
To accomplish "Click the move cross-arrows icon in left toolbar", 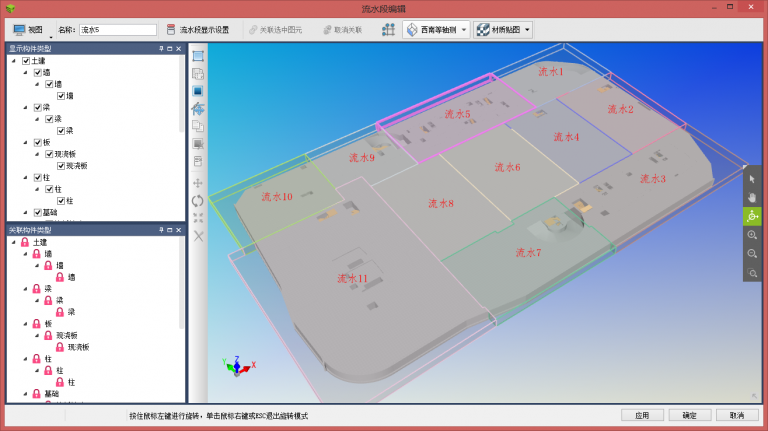I will point(198,183).
